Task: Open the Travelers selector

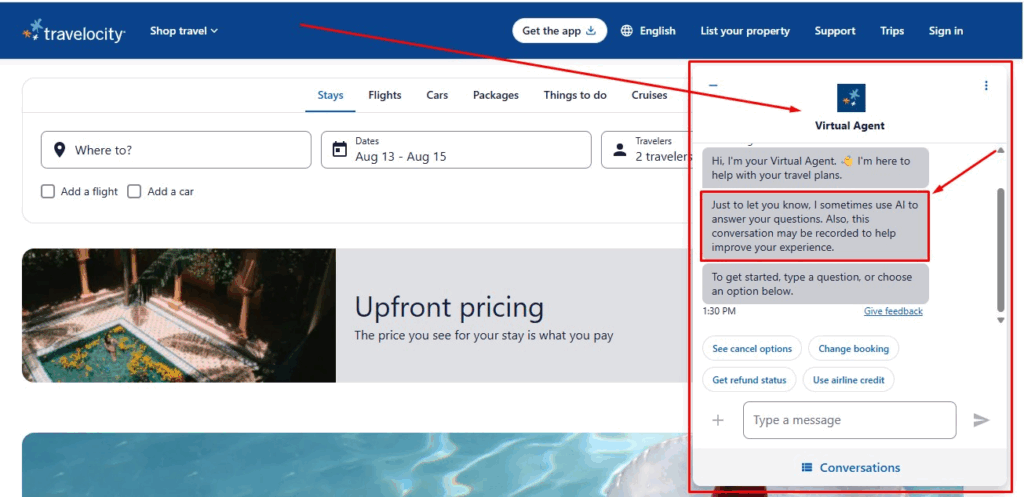Action: click(645, 150)
